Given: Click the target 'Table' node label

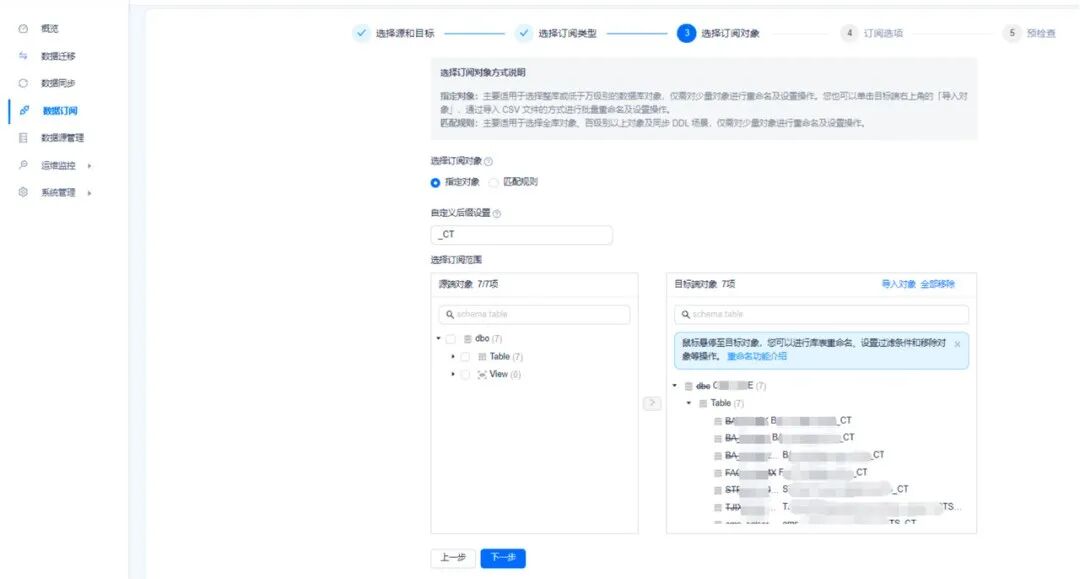Looking at the screenshot, I should coord(720,403).
